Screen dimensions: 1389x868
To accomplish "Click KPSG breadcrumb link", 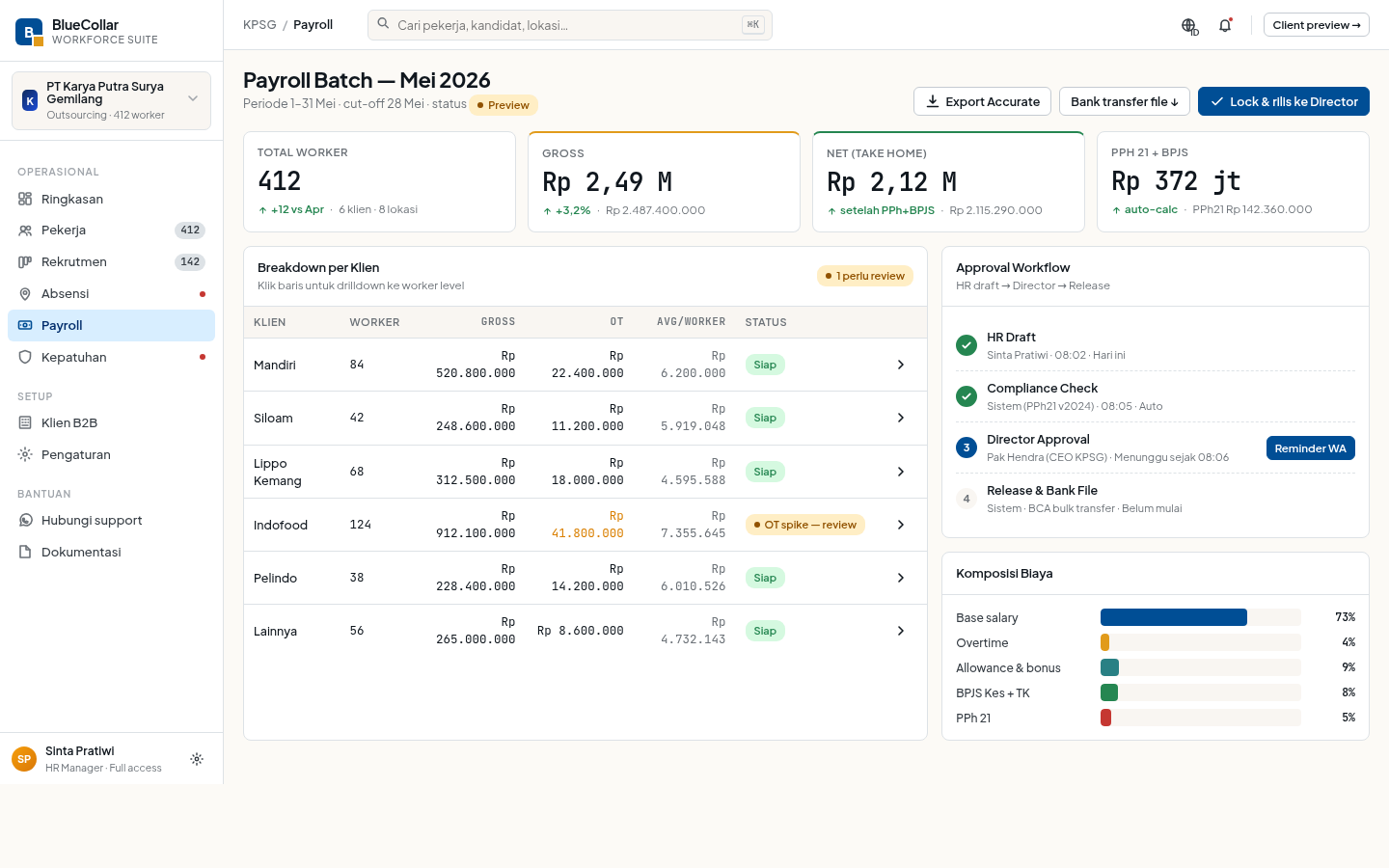I will [259, 25].
